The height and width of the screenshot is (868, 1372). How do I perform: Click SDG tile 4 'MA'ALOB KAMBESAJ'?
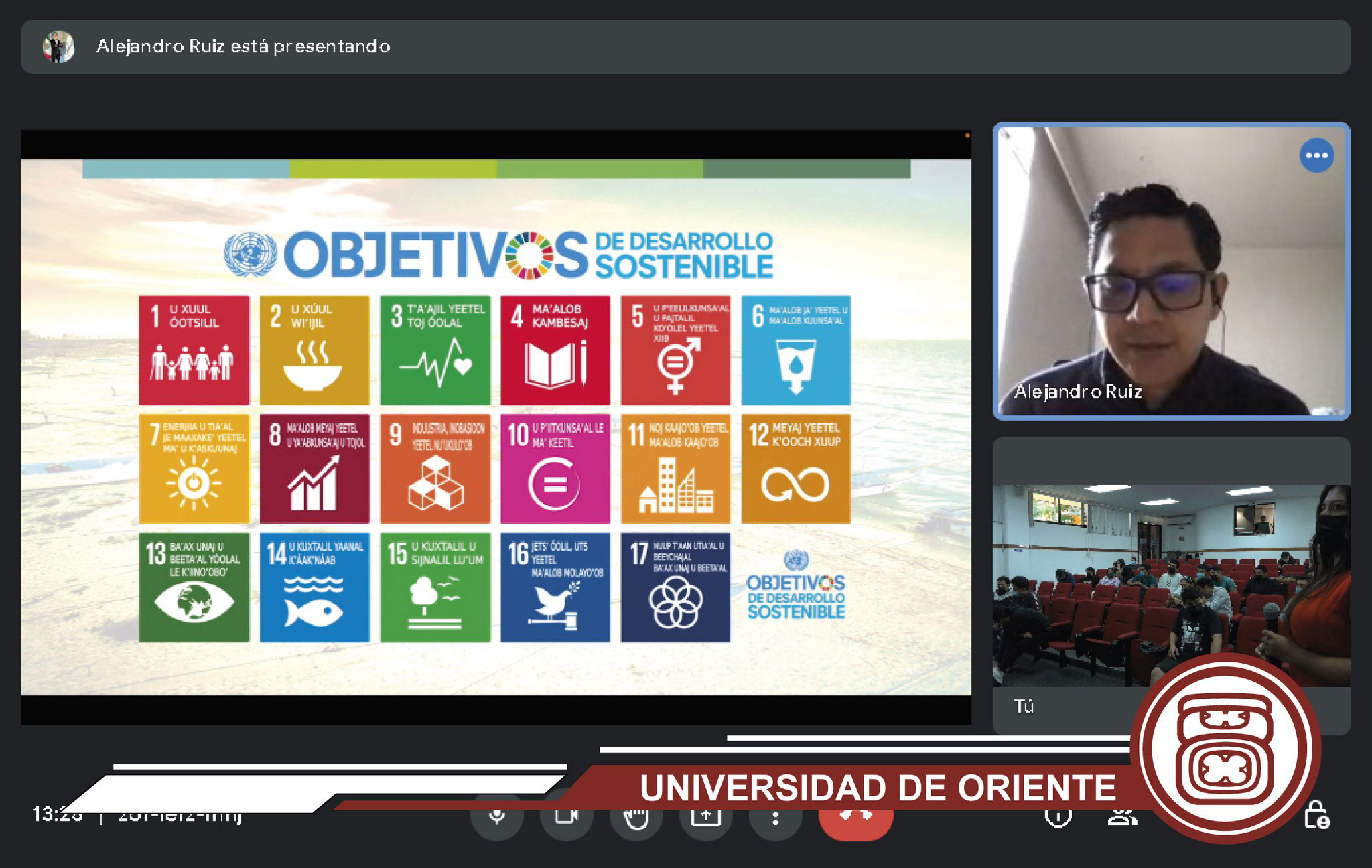[x=555, y=350]
